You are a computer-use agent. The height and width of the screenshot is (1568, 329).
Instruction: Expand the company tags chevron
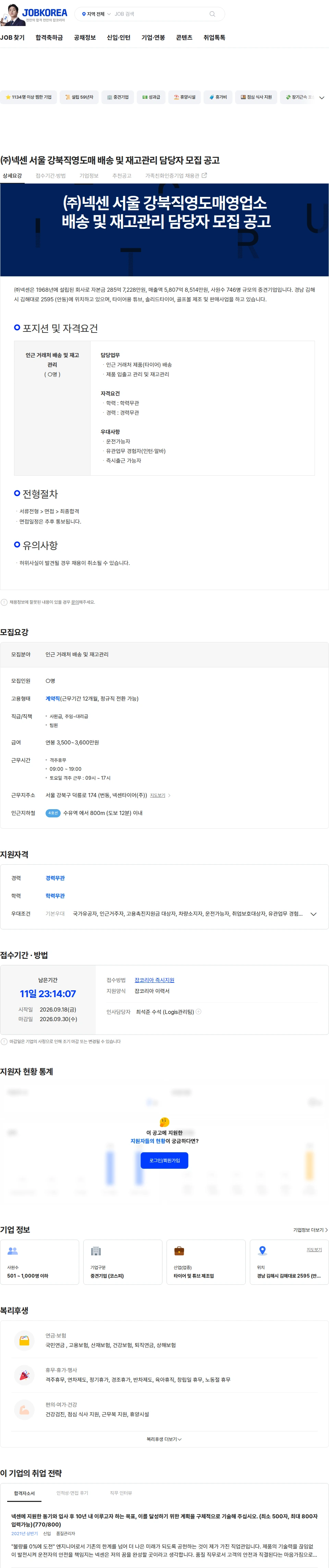[x=322, y=97]
